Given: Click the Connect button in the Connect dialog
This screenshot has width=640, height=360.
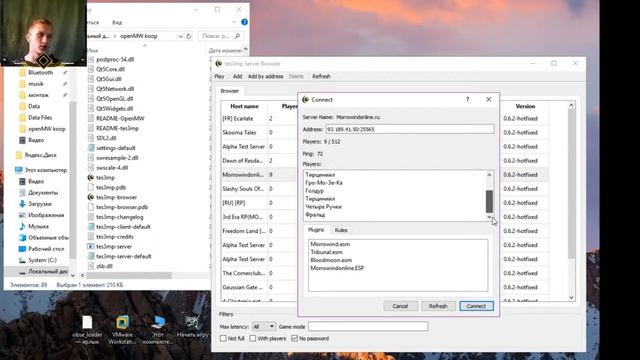Looking at the screenshot, I should tap(476, 306).
